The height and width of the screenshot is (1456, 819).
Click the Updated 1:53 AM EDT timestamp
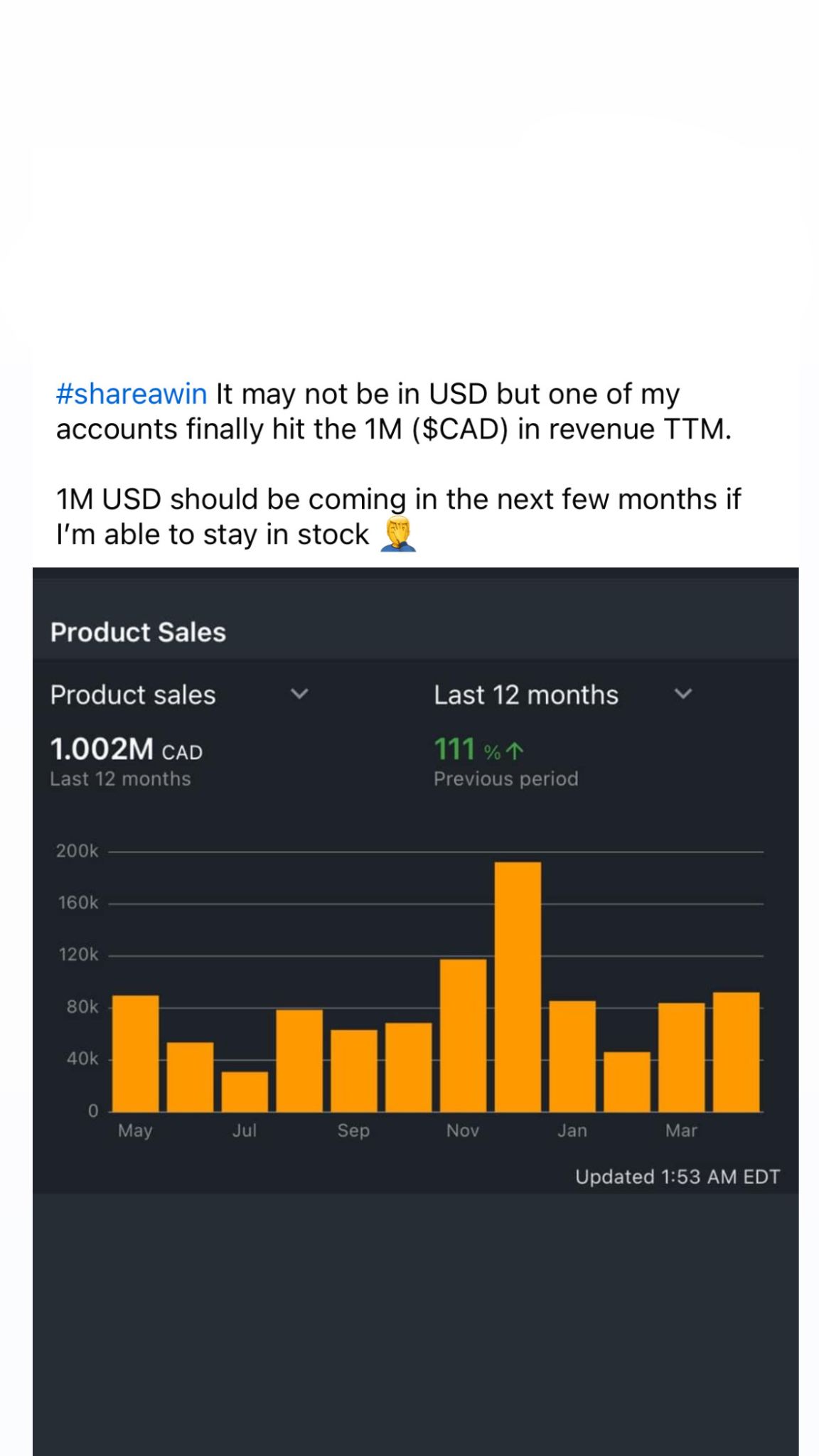pyautogui.click(x=677, y=1177)
